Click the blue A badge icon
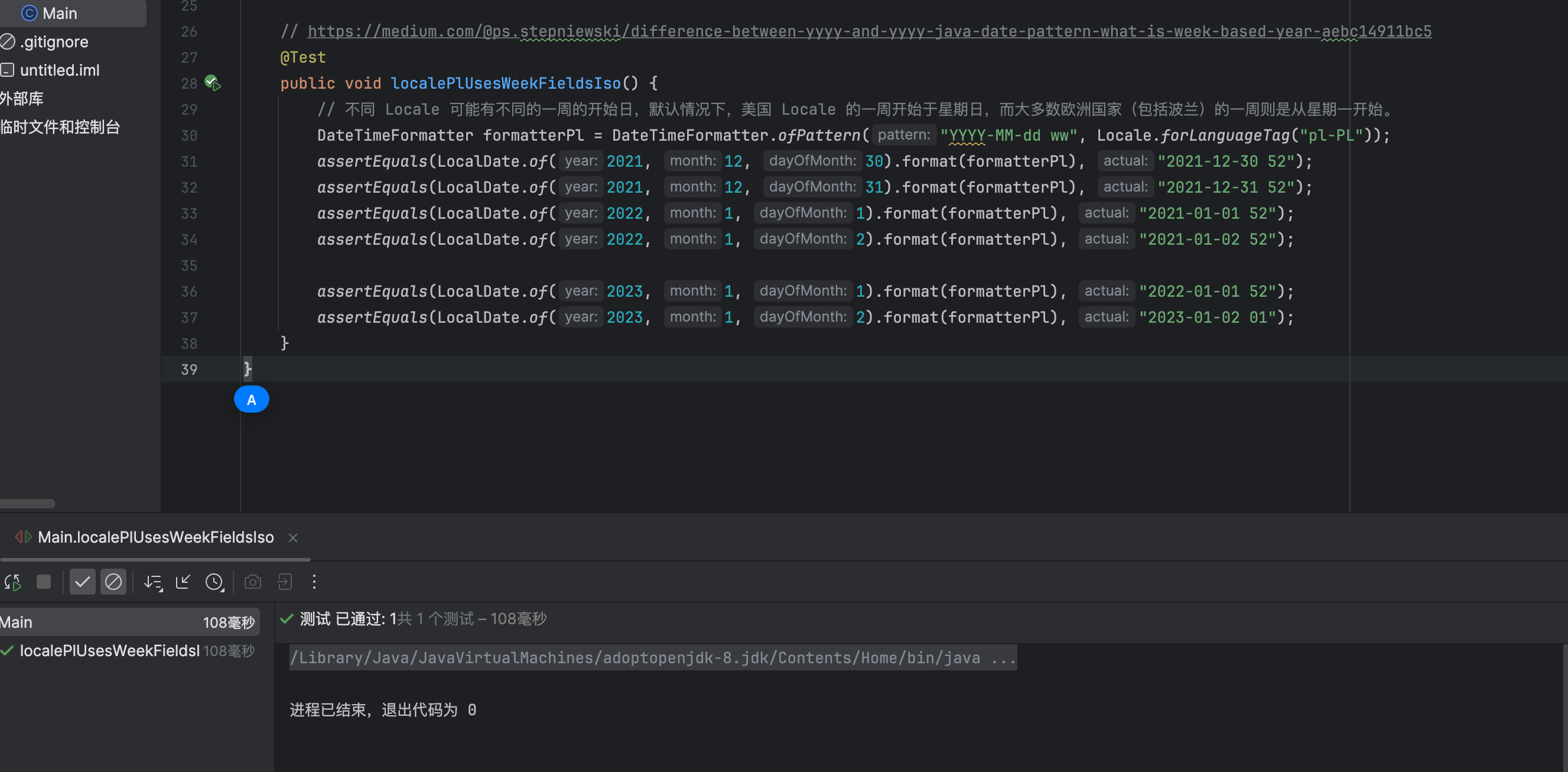1568x772 pixels. pyautogui.click(x=252, y=400)
